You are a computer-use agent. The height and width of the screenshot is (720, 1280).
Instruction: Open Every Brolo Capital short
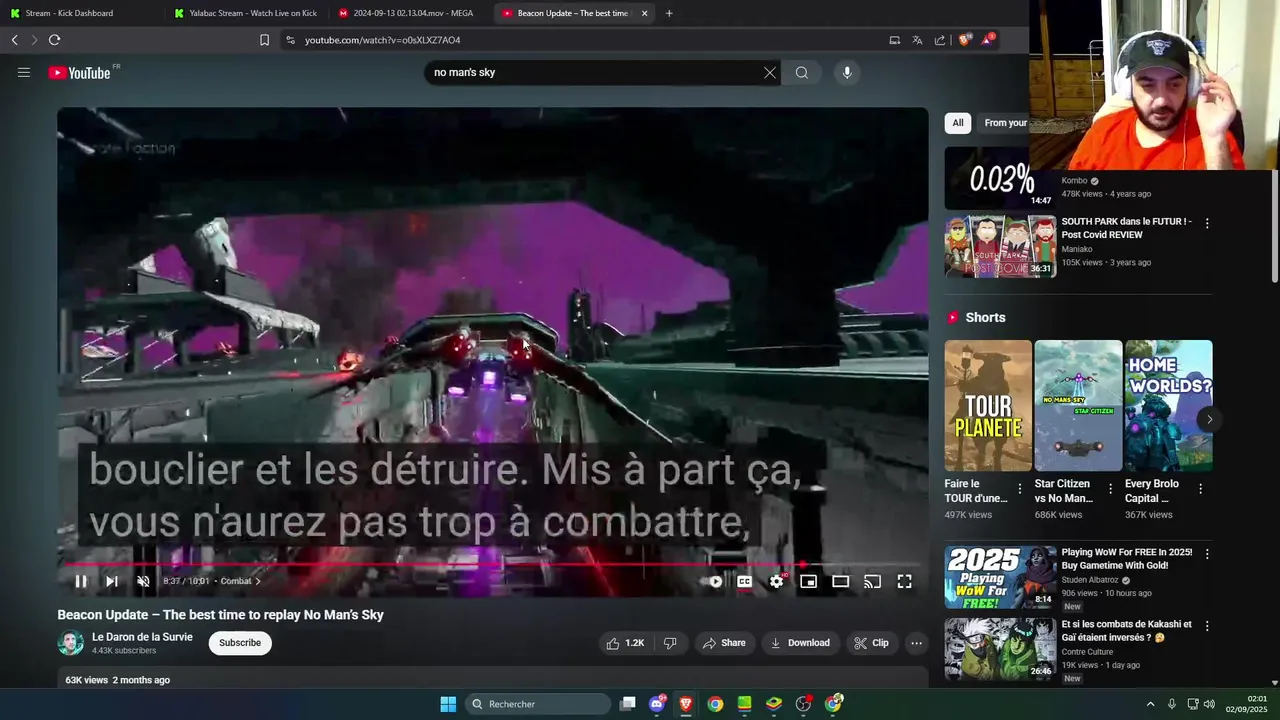point(1168,405)
